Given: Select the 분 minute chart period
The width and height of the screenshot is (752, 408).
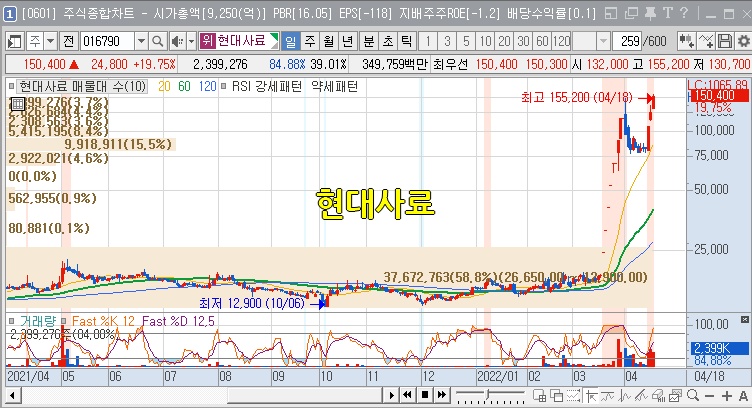Looking at the screenshot, I should click(x=368, y=41).
